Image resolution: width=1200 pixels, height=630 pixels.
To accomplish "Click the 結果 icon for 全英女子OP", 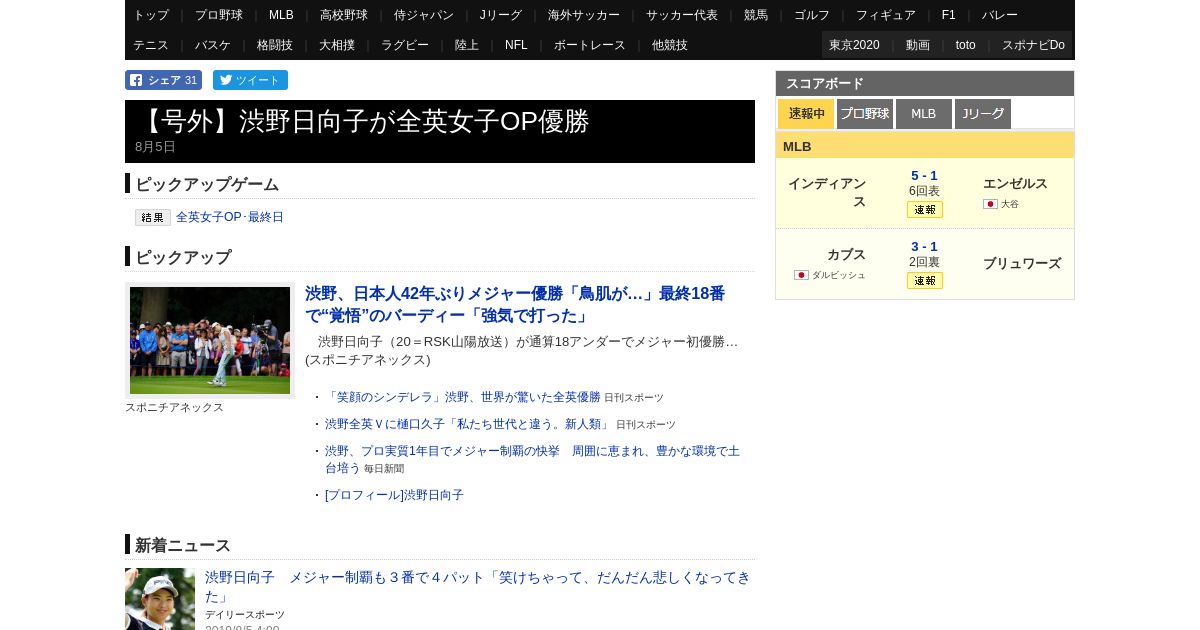I will coord(153,217).
